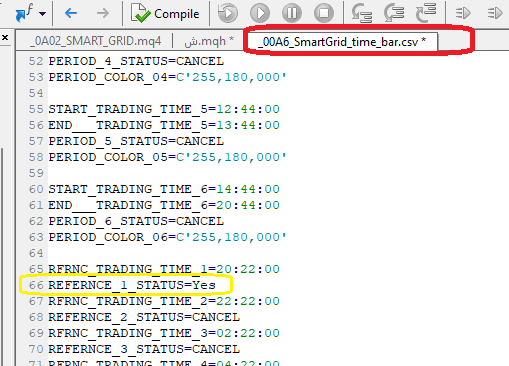
Task: Click PERIOD_5_STATUS=CANCEL on line 57
Action: click(136, 141)
